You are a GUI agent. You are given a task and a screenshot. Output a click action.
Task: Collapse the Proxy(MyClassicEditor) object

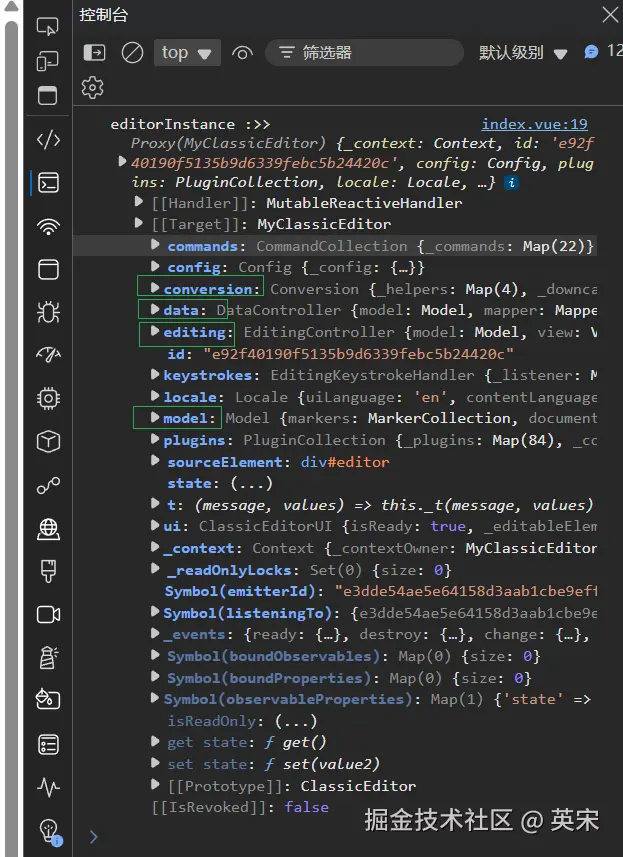click(x=122, y=162)
